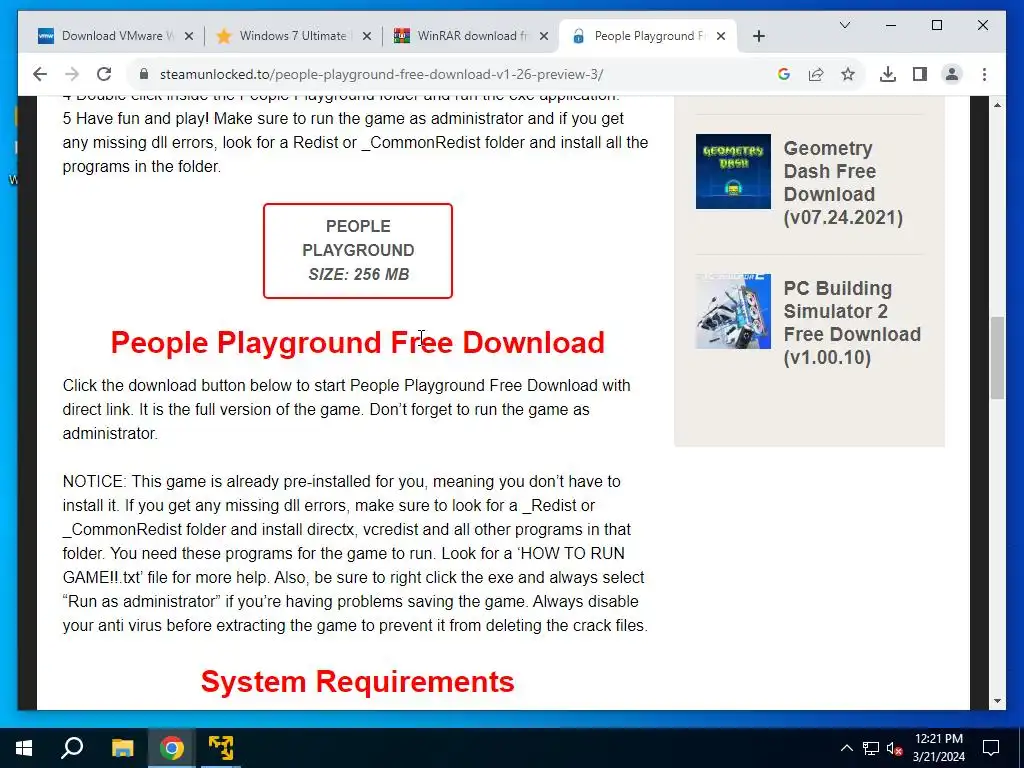
Task: Close the People Playground tab
Action: point(721,37)
